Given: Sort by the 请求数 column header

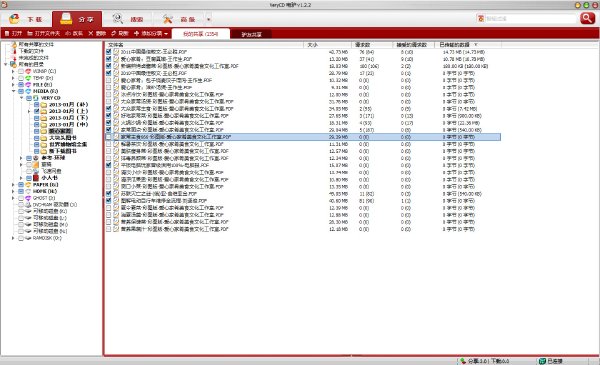Looking at the screenshot, I should pos(372,45).
